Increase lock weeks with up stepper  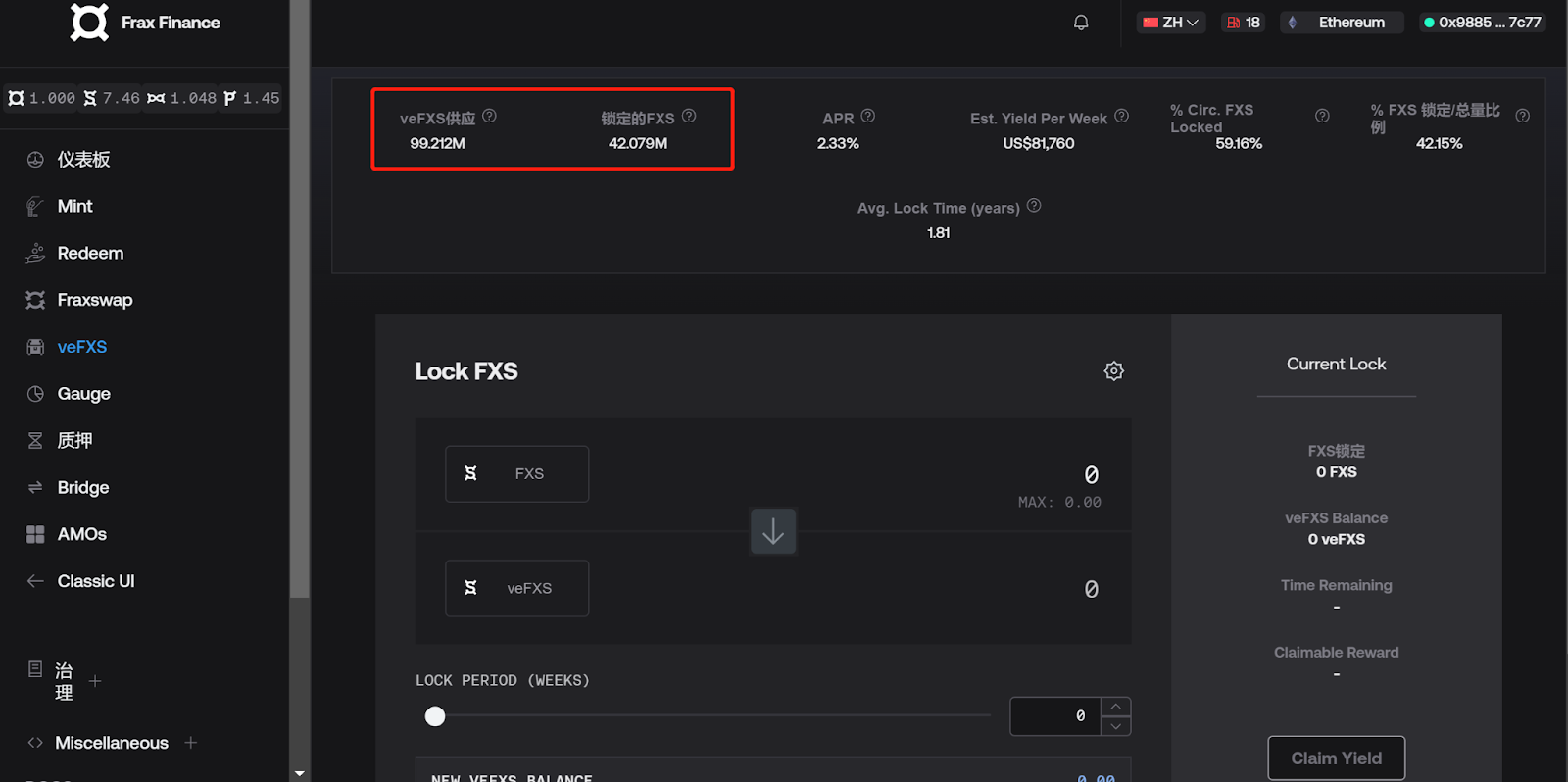[1116, 707]
